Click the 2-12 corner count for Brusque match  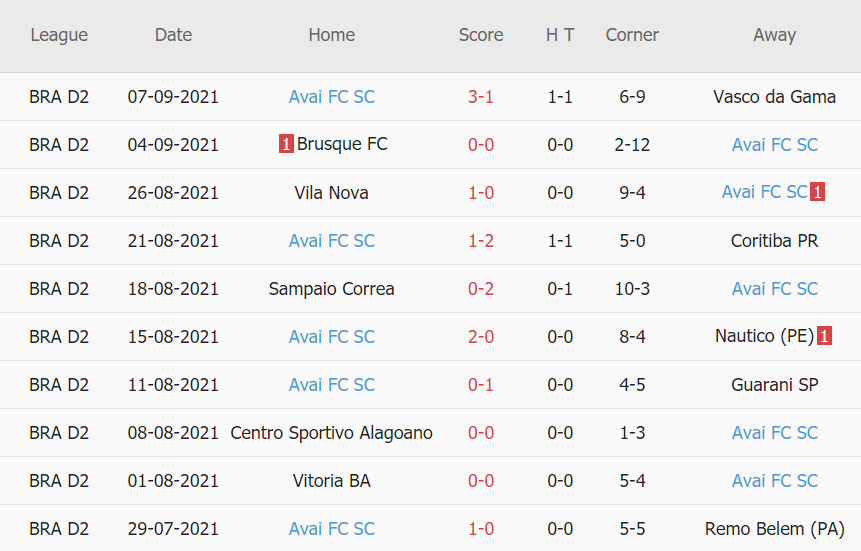pos(632,145)
